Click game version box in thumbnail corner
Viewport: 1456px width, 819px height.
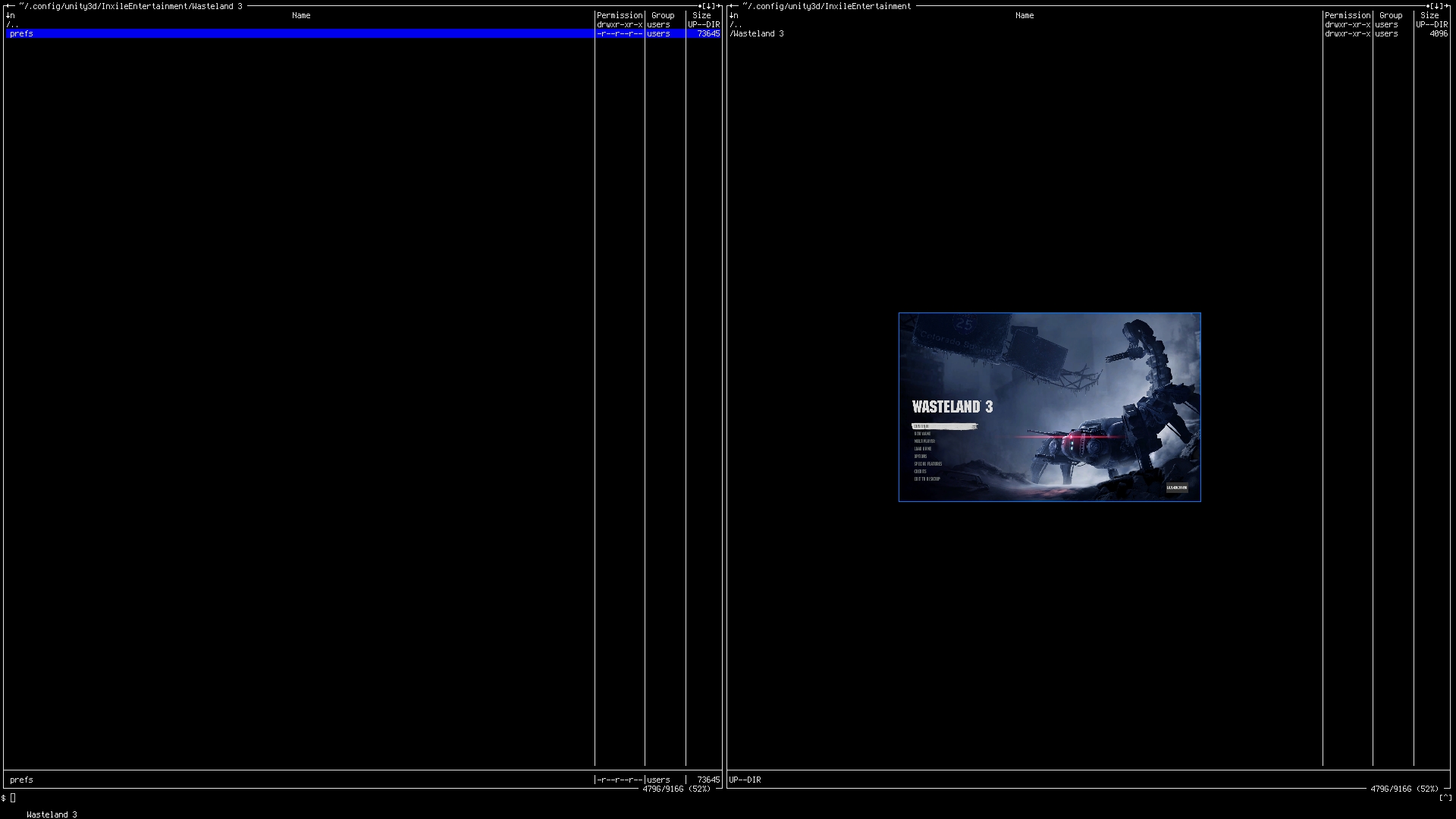pos(1177,488)
